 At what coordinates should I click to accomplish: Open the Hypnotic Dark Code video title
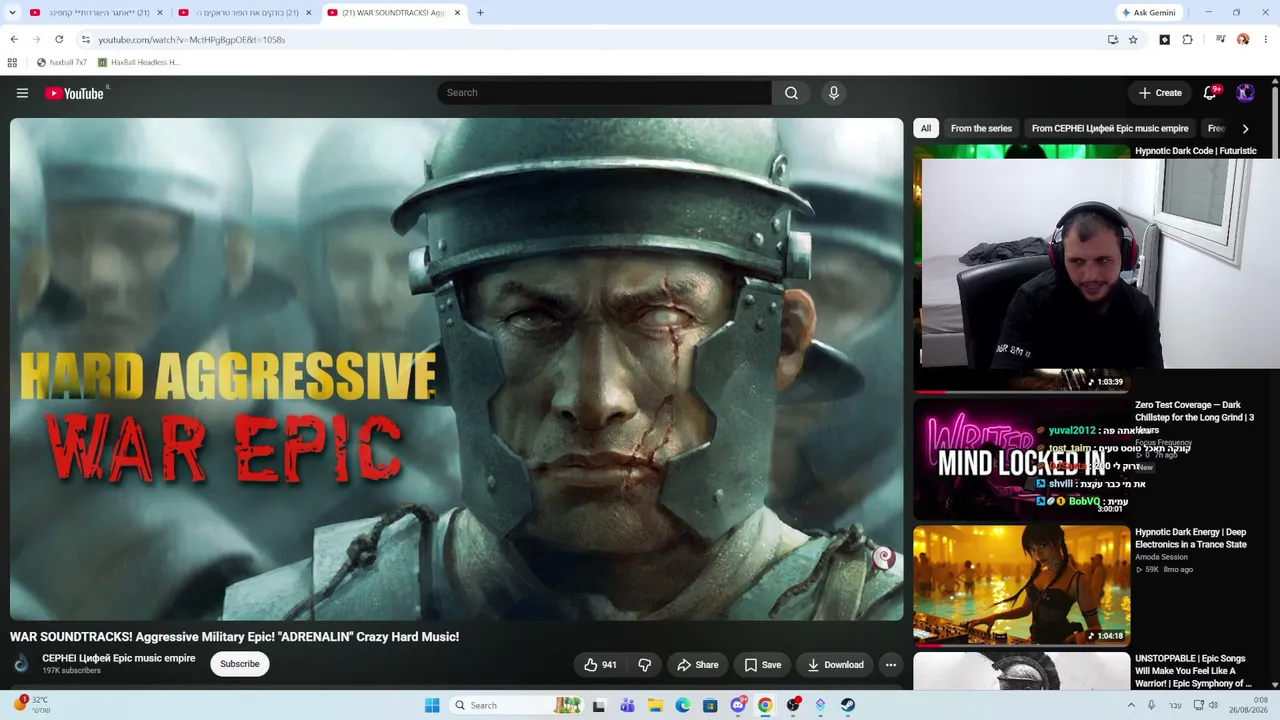[x=1196, y=151]
